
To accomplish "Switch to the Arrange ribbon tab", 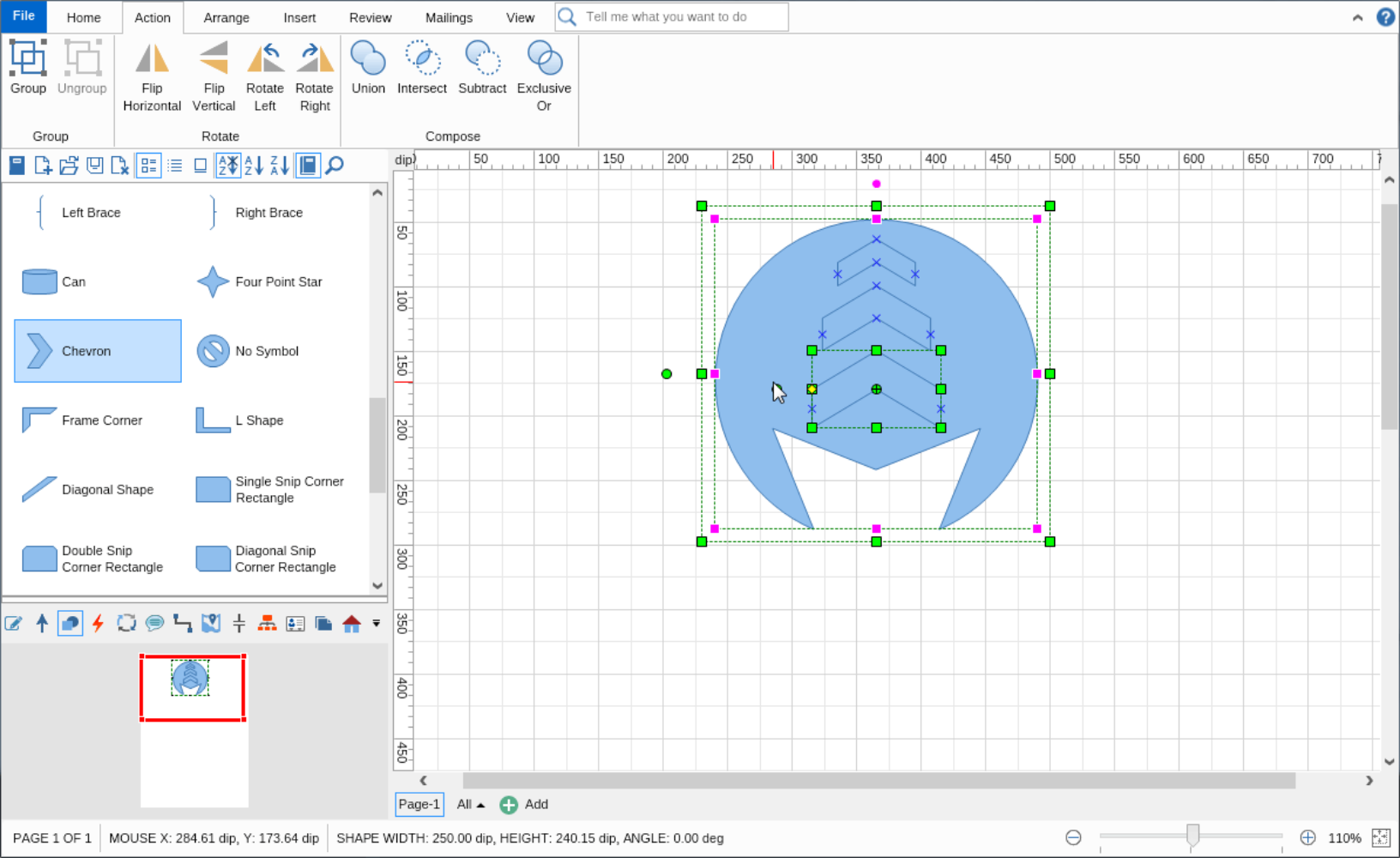I will [226, 17].
